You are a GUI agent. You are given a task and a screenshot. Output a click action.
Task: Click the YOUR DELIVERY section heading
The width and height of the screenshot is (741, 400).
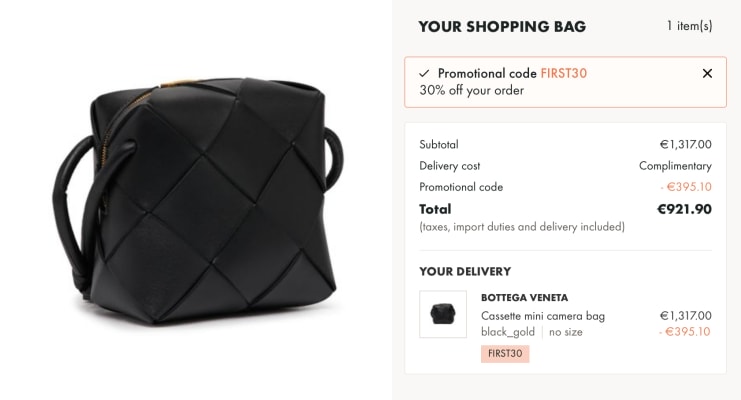point(465,271)
